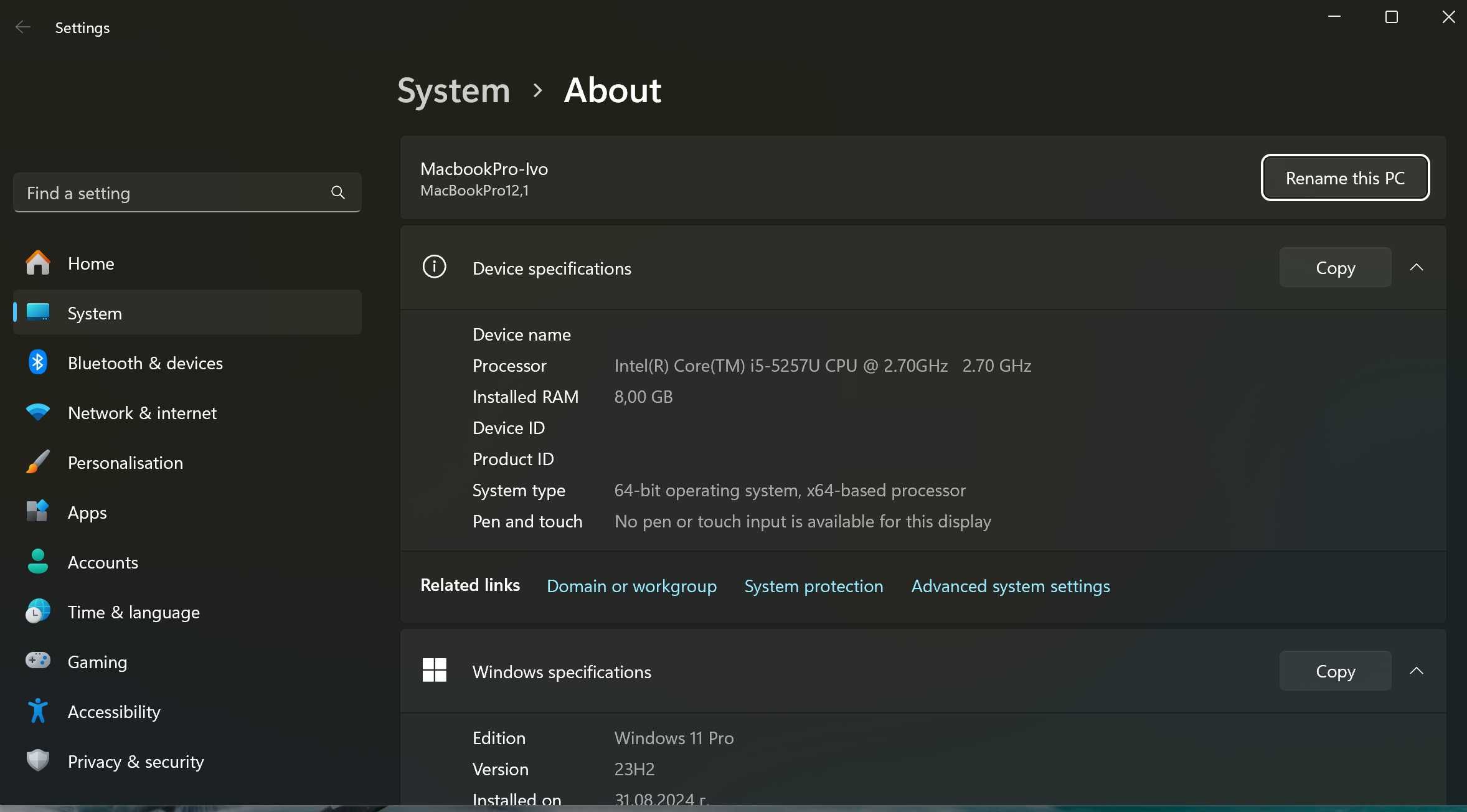Open Time & language label
The height and width of the screenshot is (812, 1467).
tap(134, 612)
